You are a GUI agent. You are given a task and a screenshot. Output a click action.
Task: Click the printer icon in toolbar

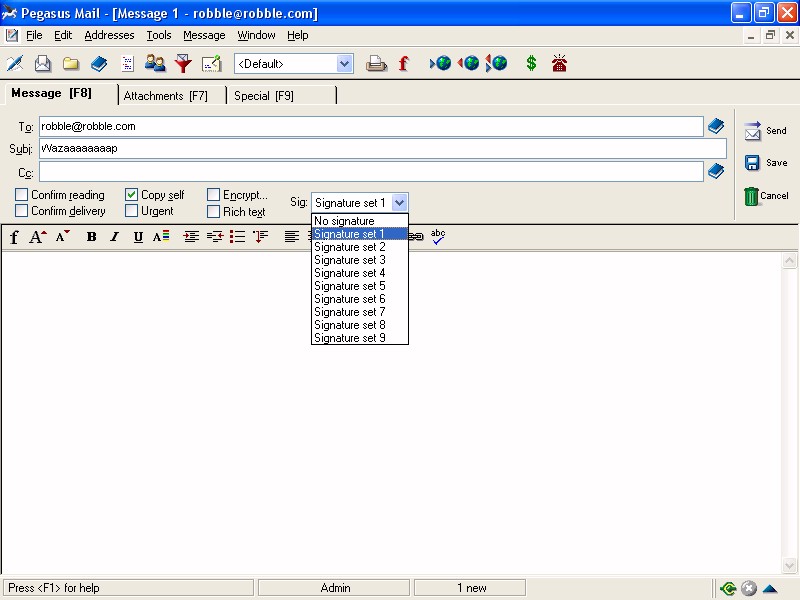[x=376, y=64]
